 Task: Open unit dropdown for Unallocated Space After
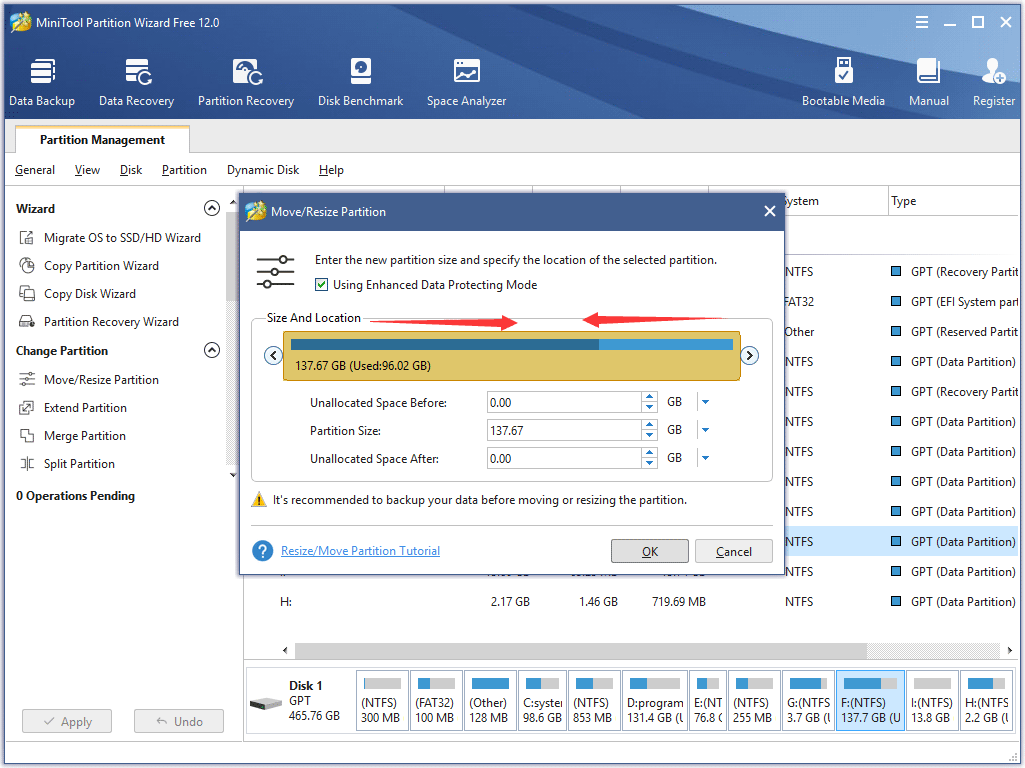705,459
